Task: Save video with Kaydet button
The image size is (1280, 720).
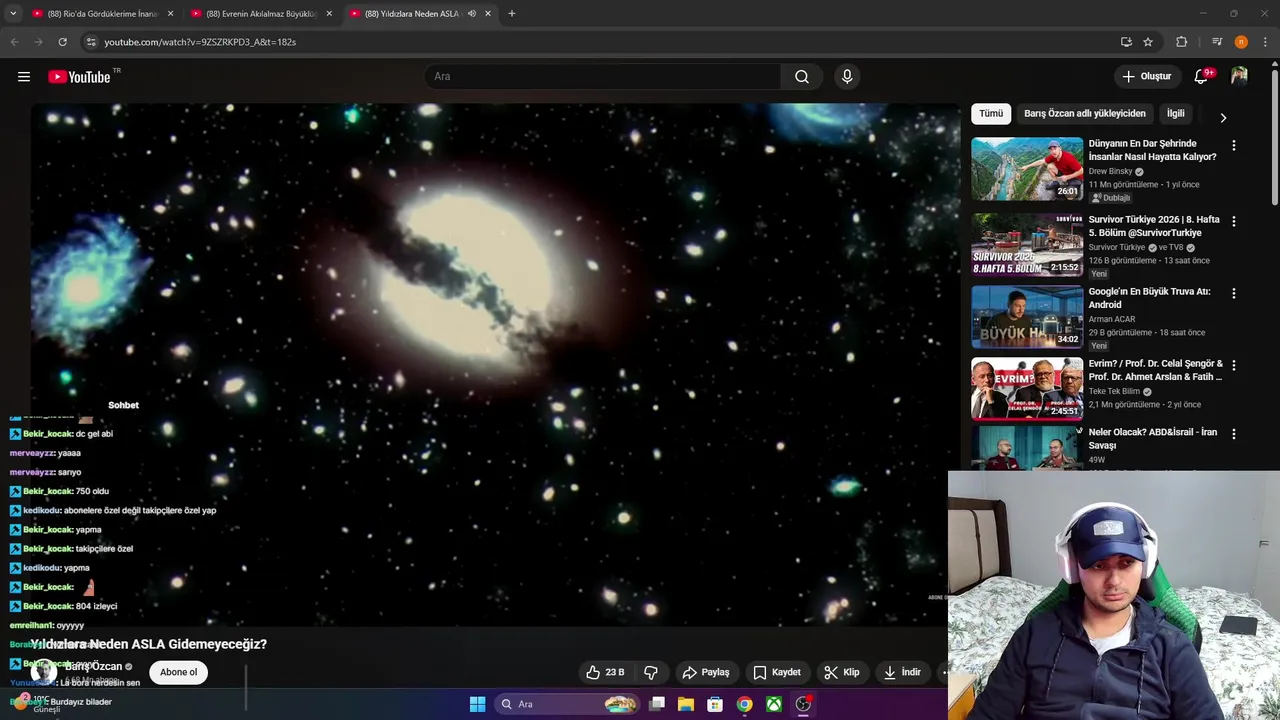Action: click(x=777, y=672)
